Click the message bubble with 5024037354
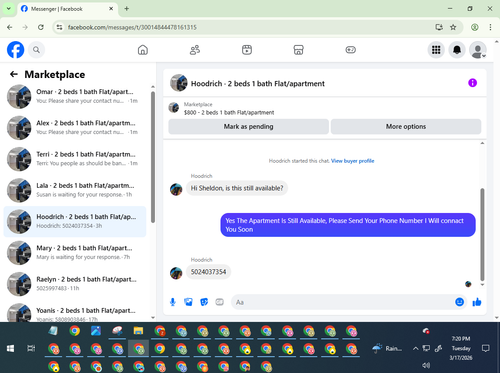 tap(208, 272)
